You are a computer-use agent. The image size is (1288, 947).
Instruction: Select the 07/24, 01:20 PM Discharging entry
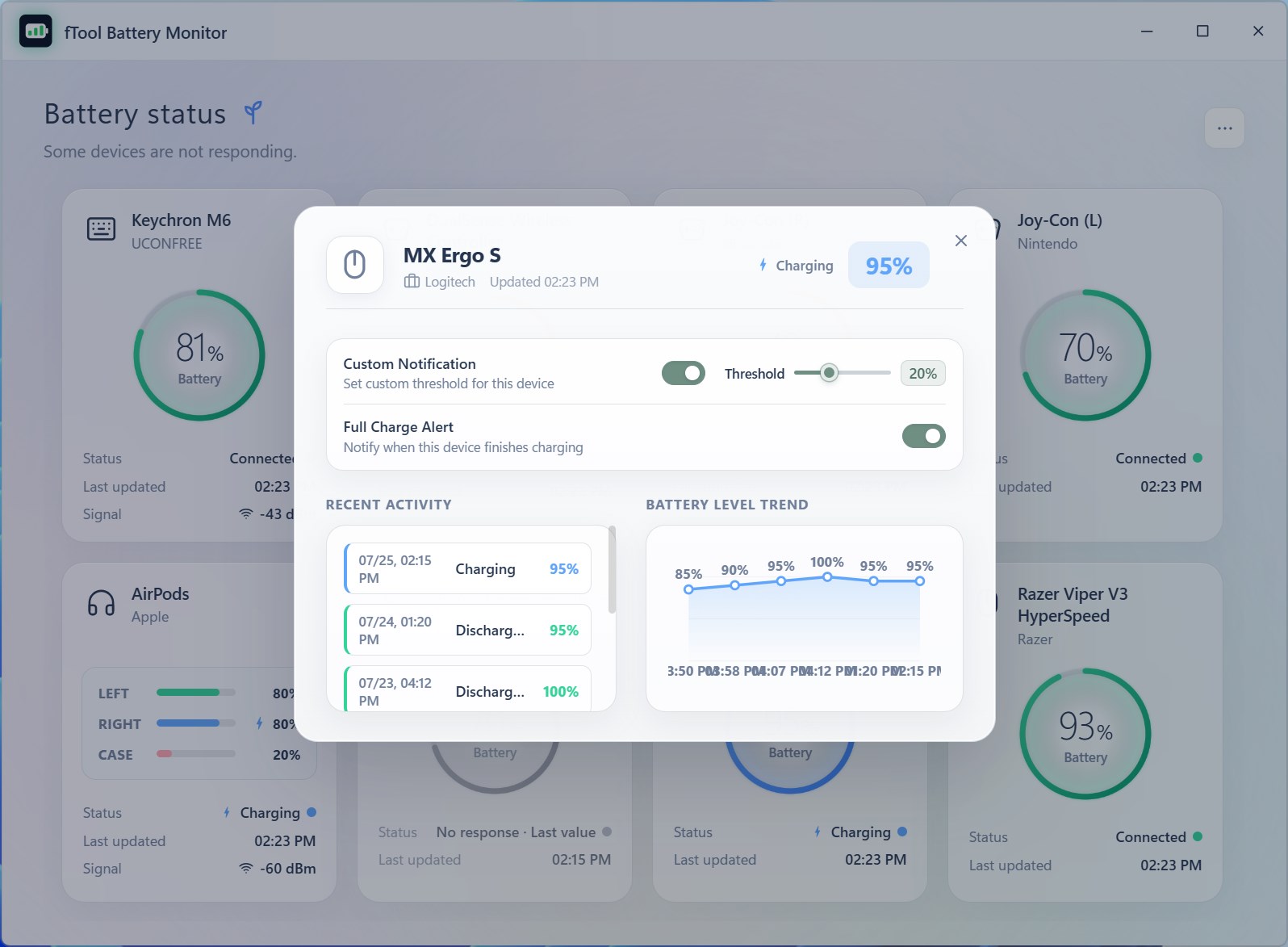click(x=468, y=631)
